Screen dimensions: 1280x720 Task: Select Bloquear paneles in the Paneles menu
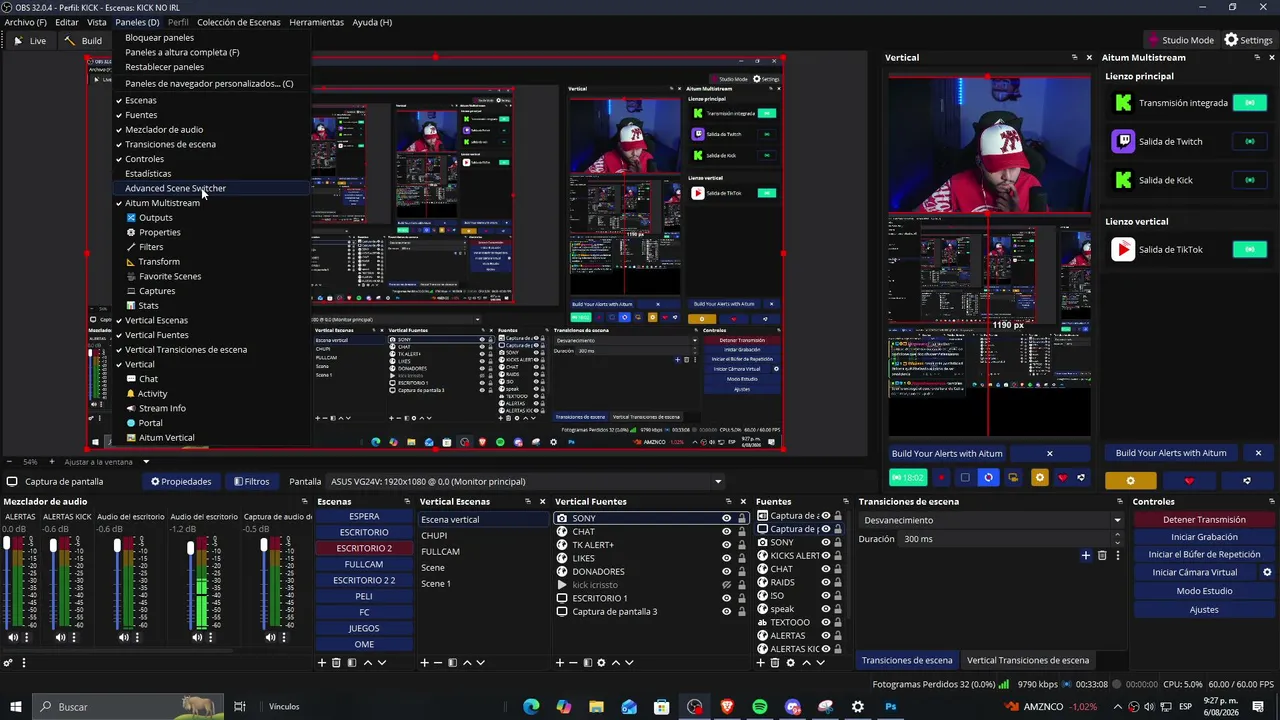(159, 38)
